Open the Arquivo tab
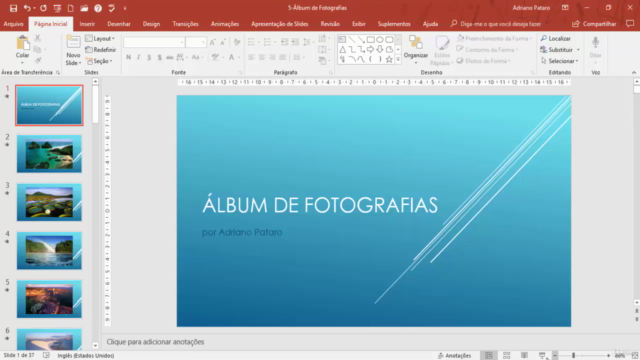 click(13, 24)
